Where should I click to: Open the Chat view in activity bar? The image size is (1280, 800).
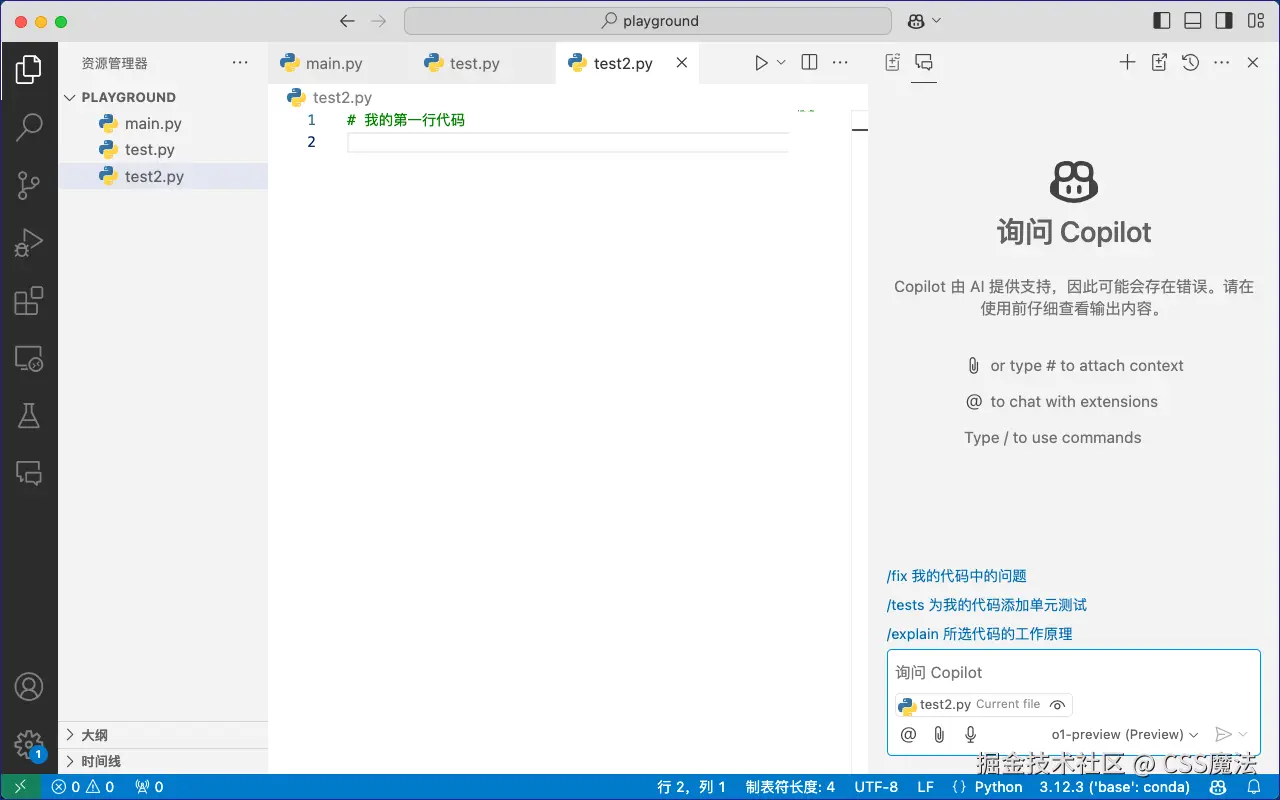click(29, 473)
